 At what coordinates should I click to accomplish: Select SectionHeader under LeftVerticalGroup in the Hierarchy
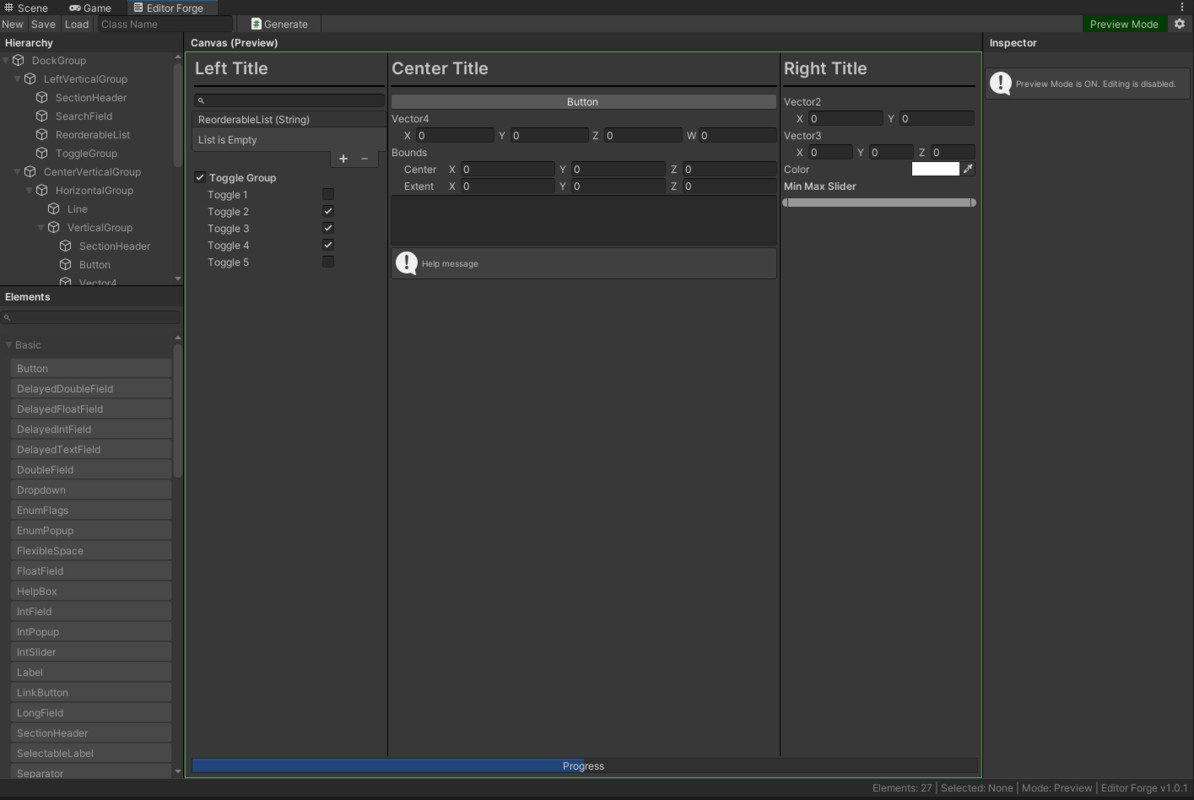91,97
